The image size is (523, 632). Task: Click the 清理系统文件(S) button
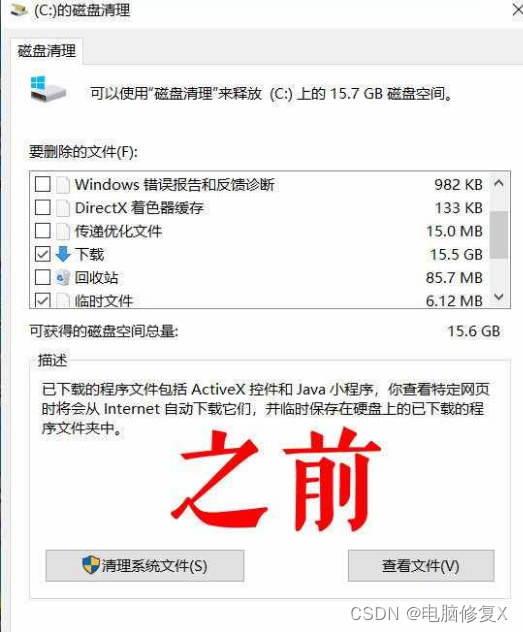click(x=145, y=565)
